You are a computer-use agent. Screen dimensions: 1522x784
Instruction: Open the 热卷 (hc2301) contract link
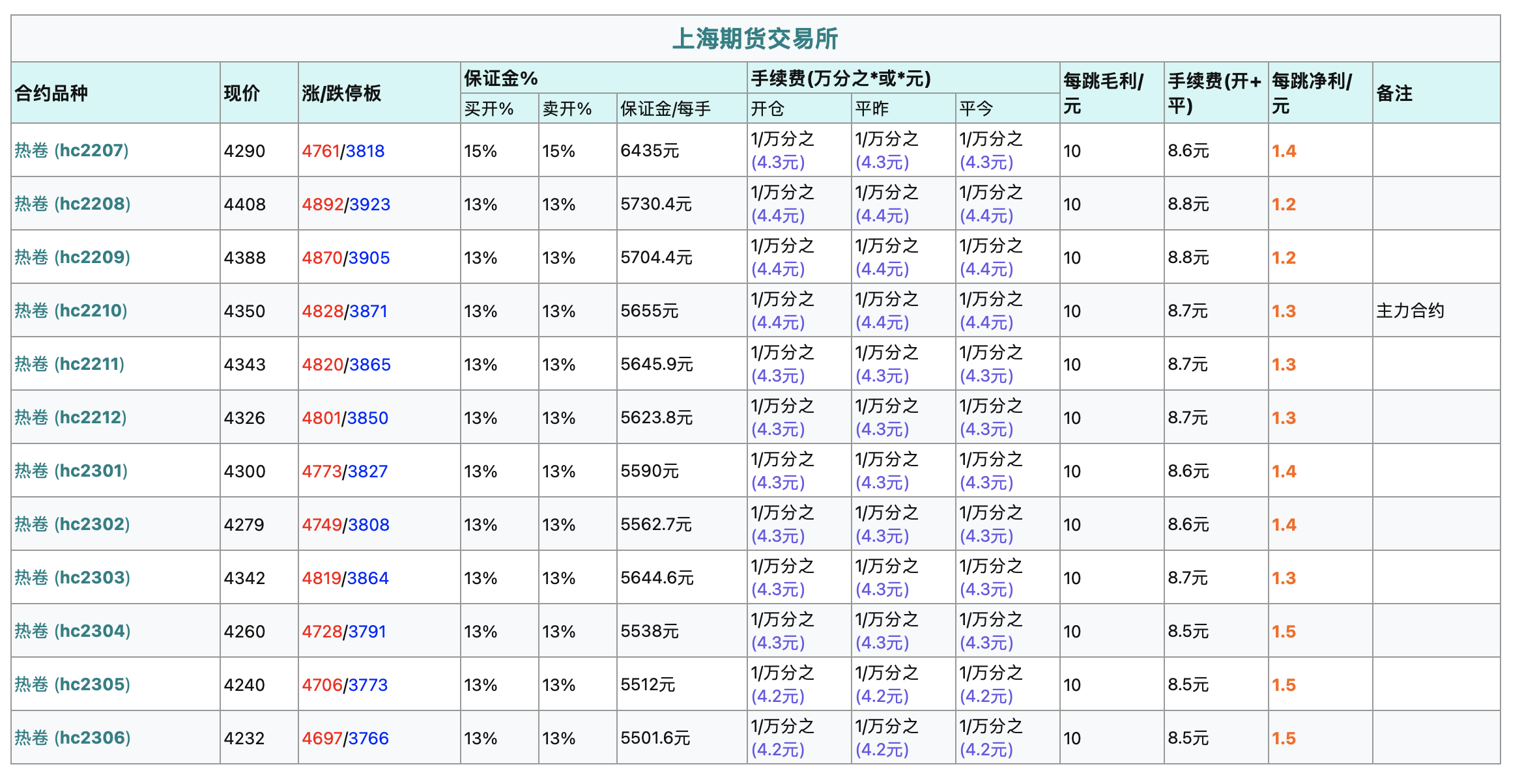click(x=71, y=471)
